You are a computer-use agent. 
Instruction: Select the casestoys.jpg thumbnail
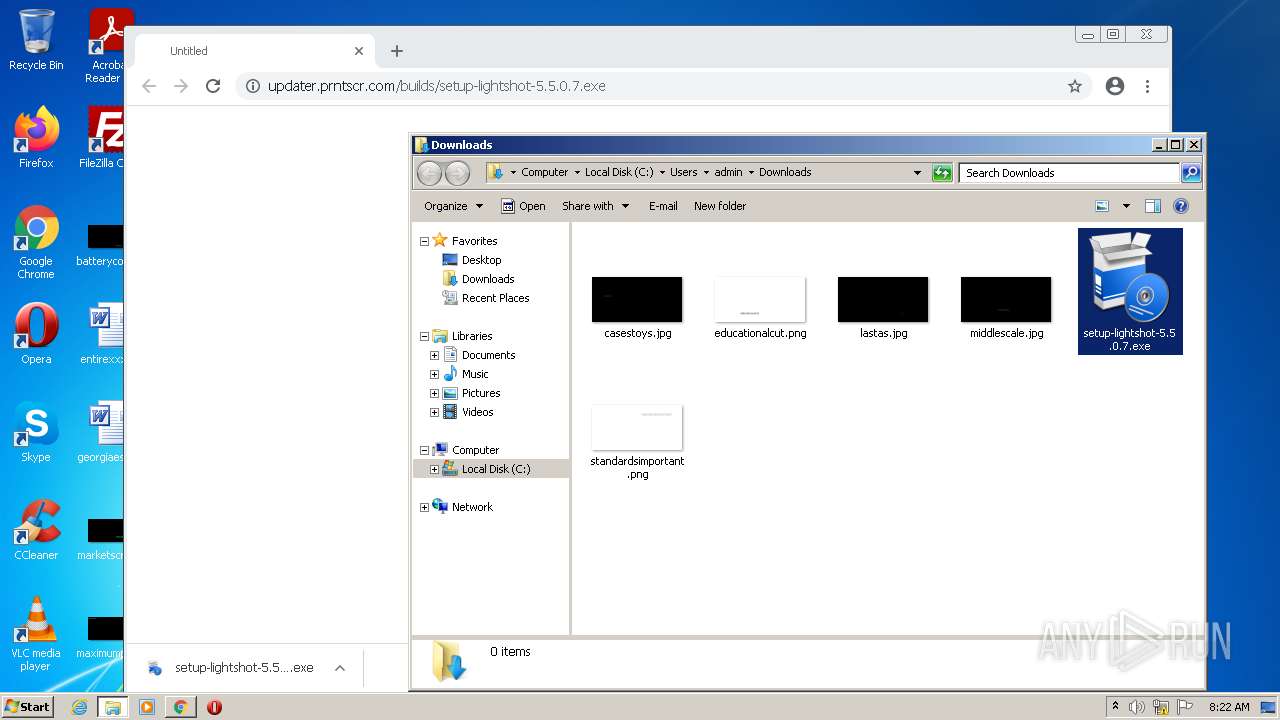click(637, 308)
